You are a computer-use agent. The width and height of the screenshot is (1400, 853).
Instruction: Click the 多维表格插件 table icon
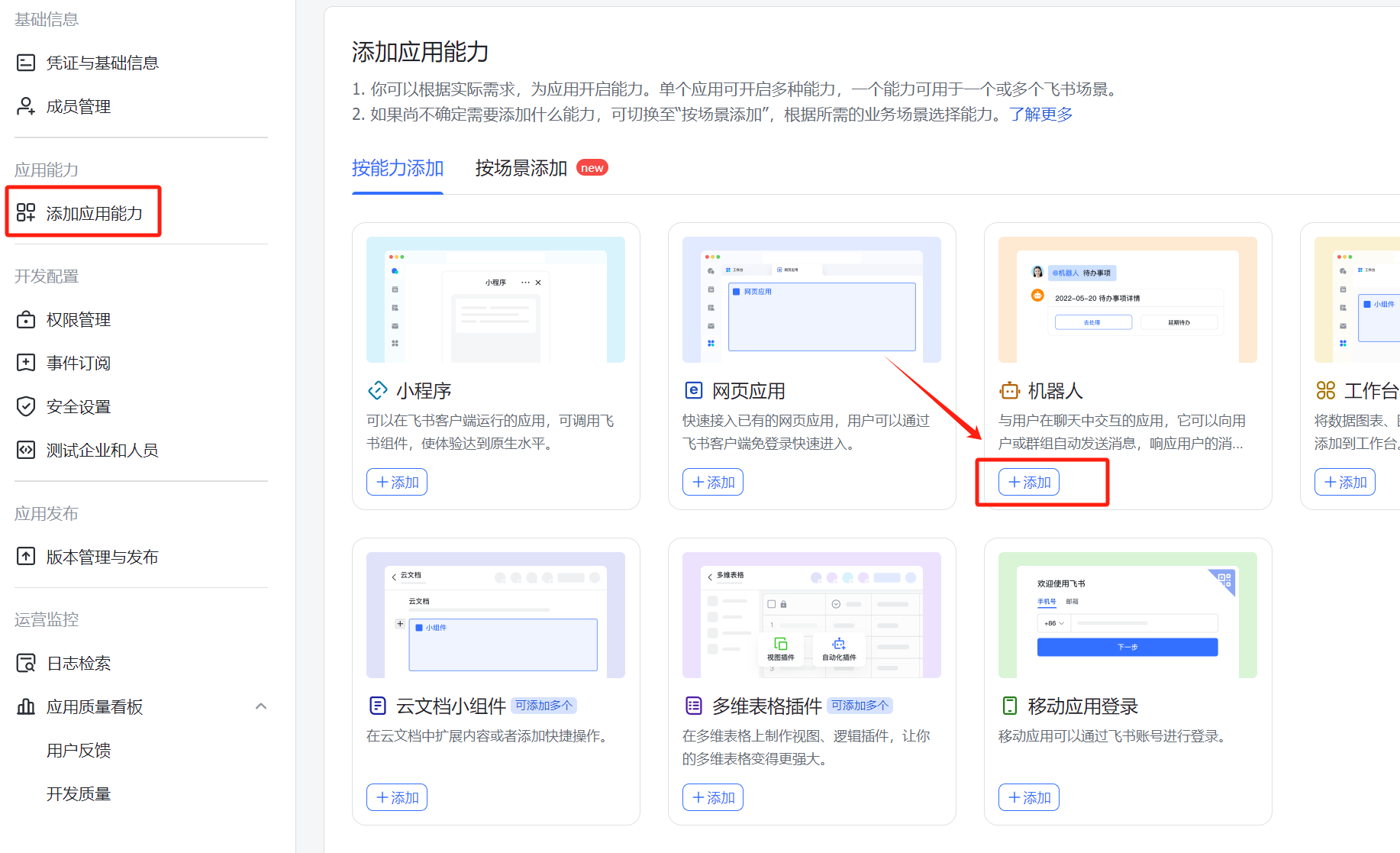(x=693, y=706)
